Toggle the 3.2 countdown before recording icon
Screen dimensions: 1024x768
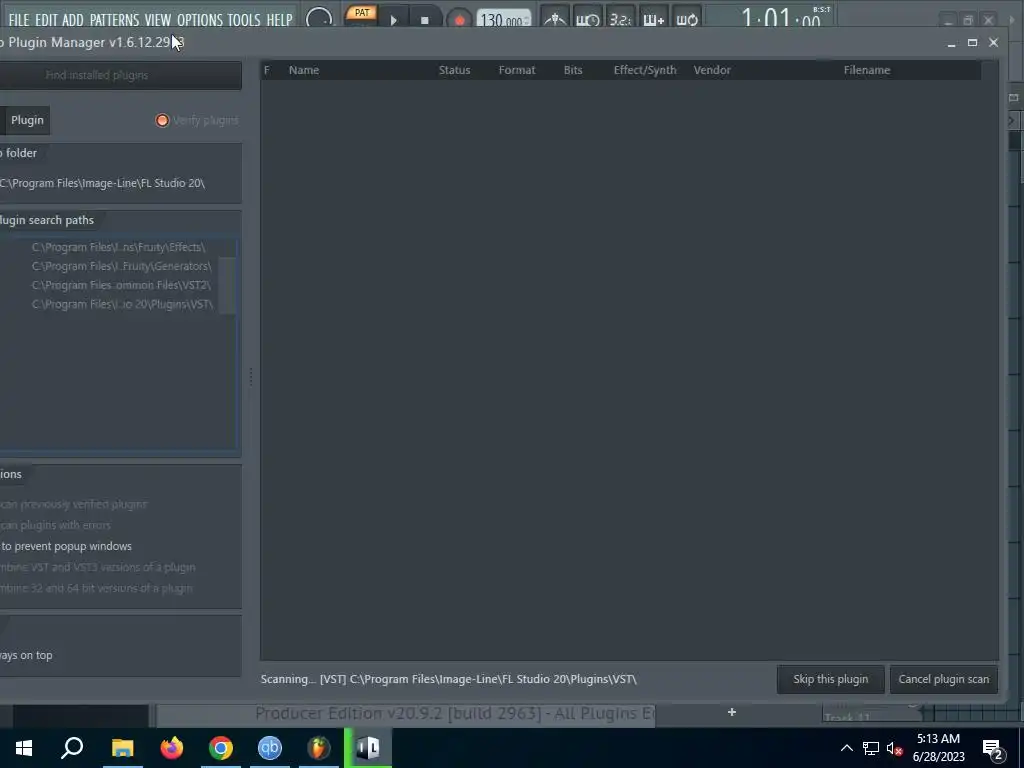(x=620, y=20)
